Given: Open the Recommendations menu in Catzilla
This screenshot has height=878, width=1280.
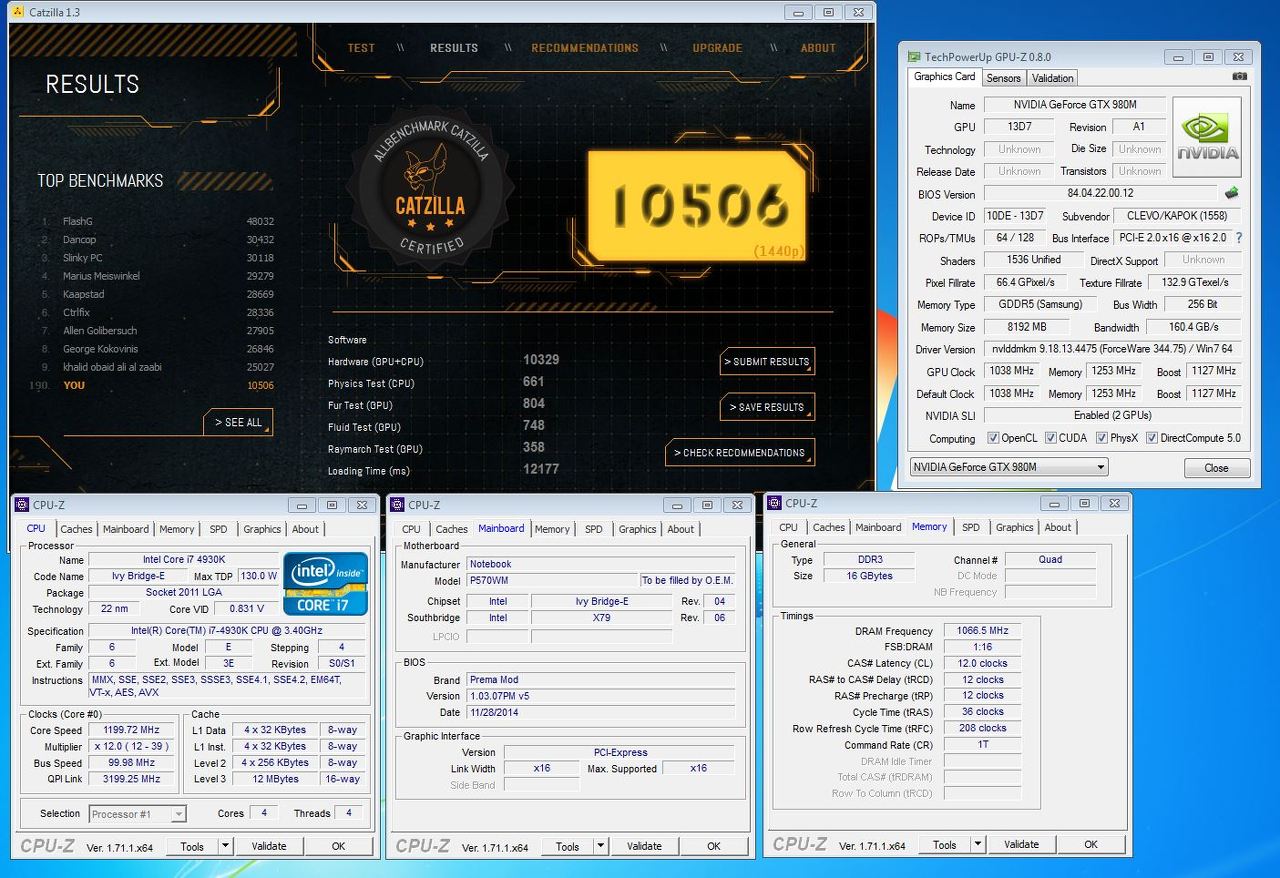Looking at the screenshot, I should coord(584,48).
